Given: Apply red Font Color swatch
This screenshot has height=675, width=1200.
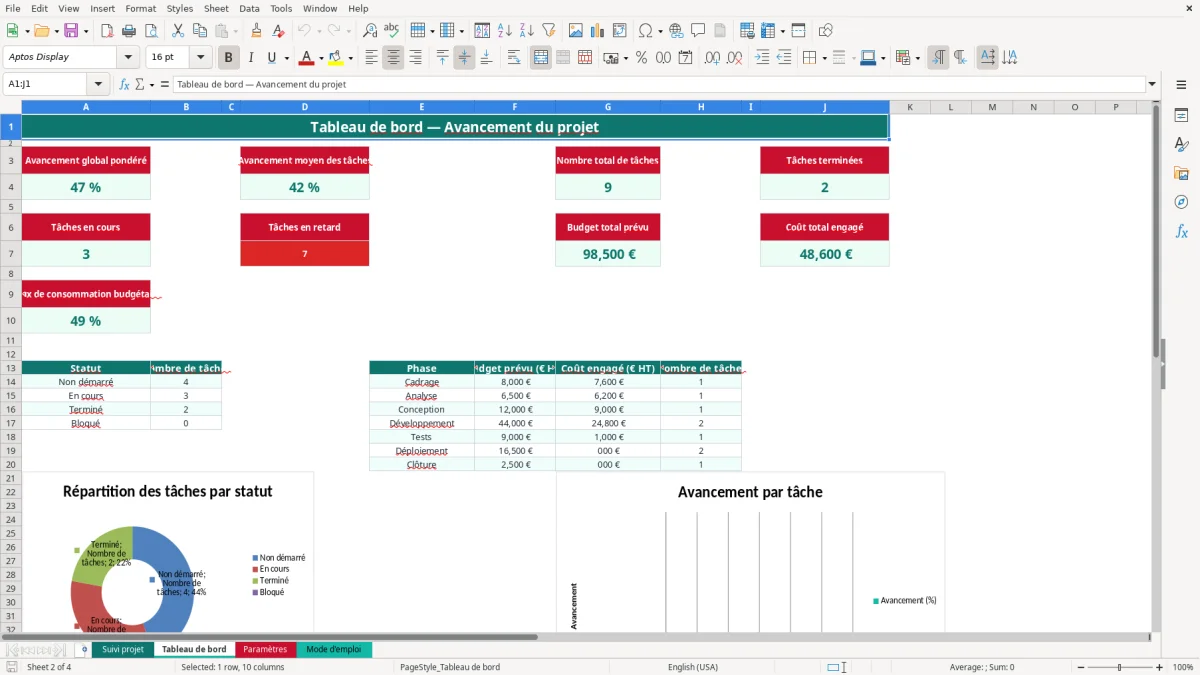Looking at the screenshot, I should coord(307,57).
